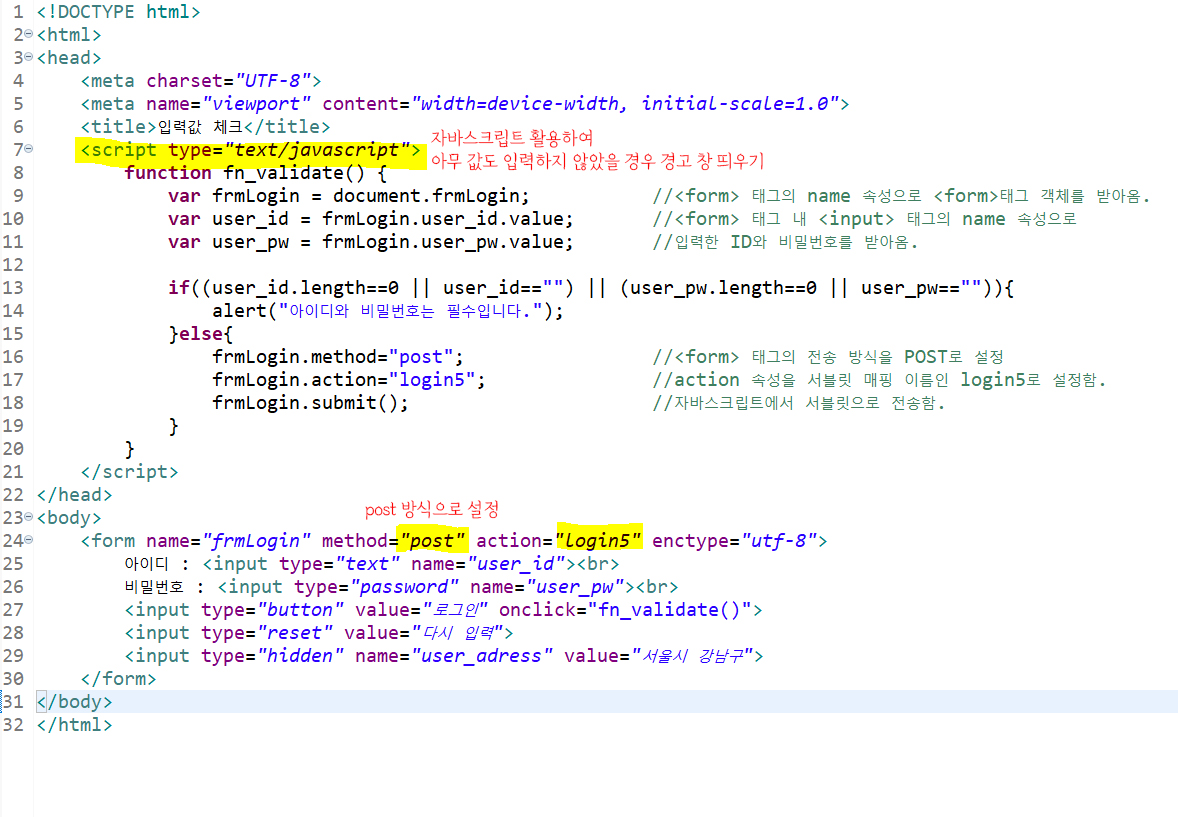Click the value "다시 입력" on line 28
This screenshot has width=1178, height=817.
coord(424,633)
